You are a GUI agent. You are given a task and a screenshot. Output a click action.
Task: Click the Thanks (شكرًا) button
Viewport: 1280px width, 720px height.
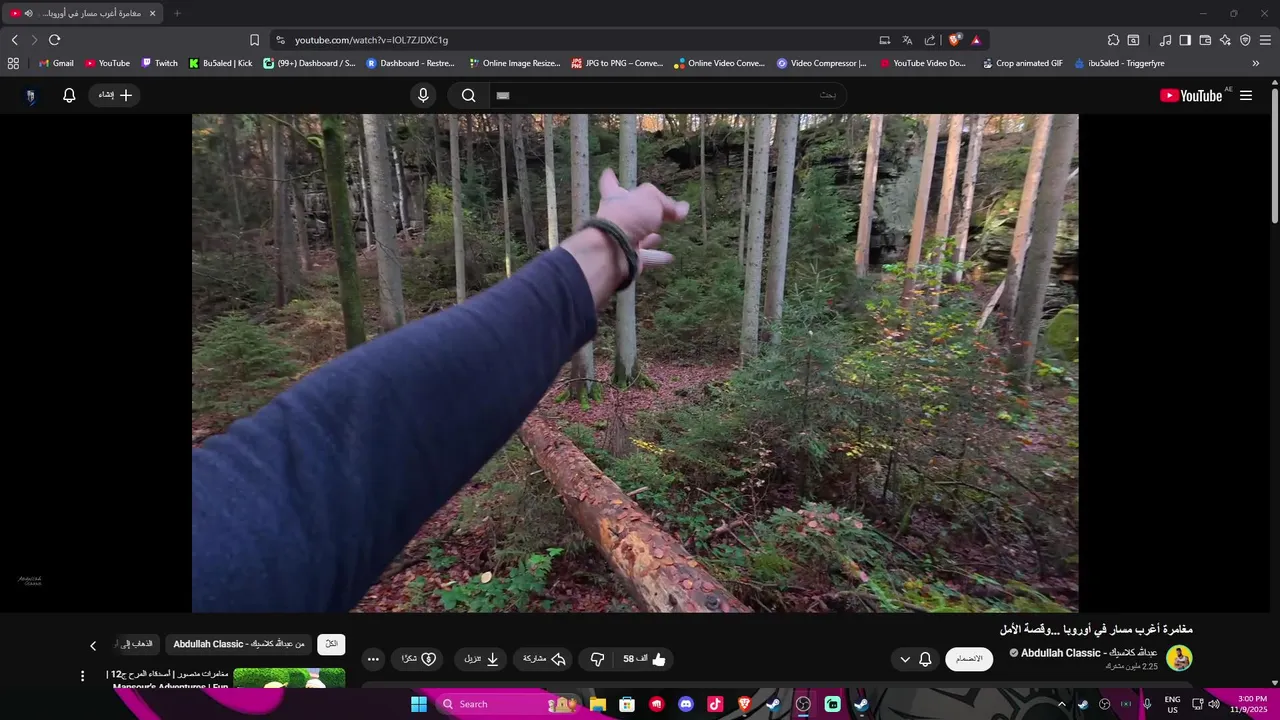point(419,659)
